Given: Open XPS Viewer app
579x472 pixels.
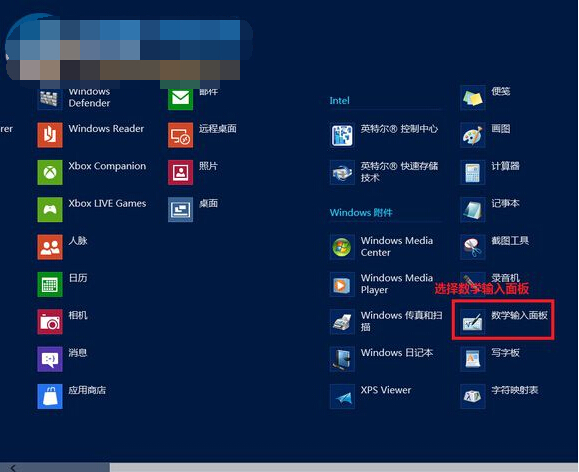Looking at the screenshot, I should (370, 396).
